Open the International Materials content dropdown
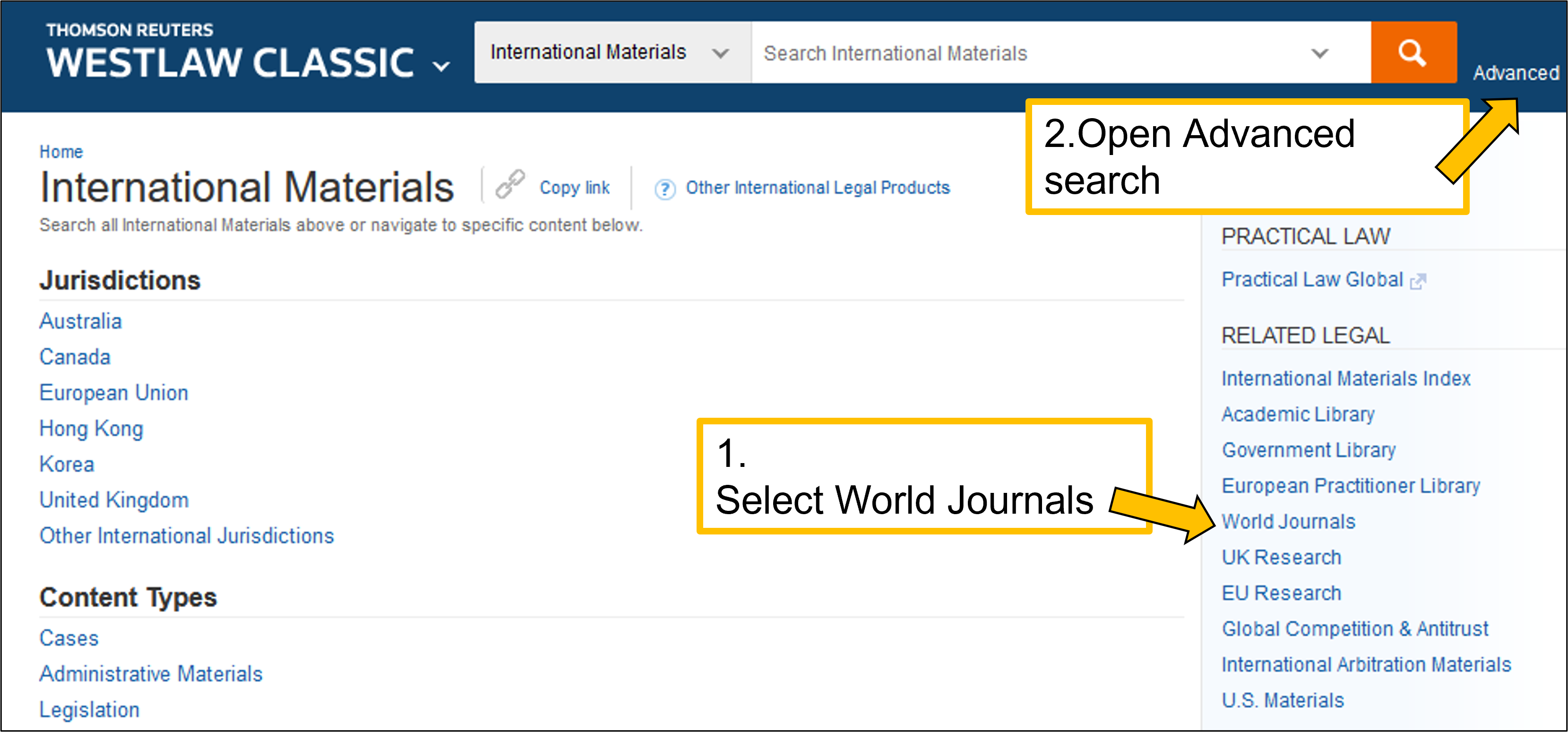 click(x=612, y=52)
